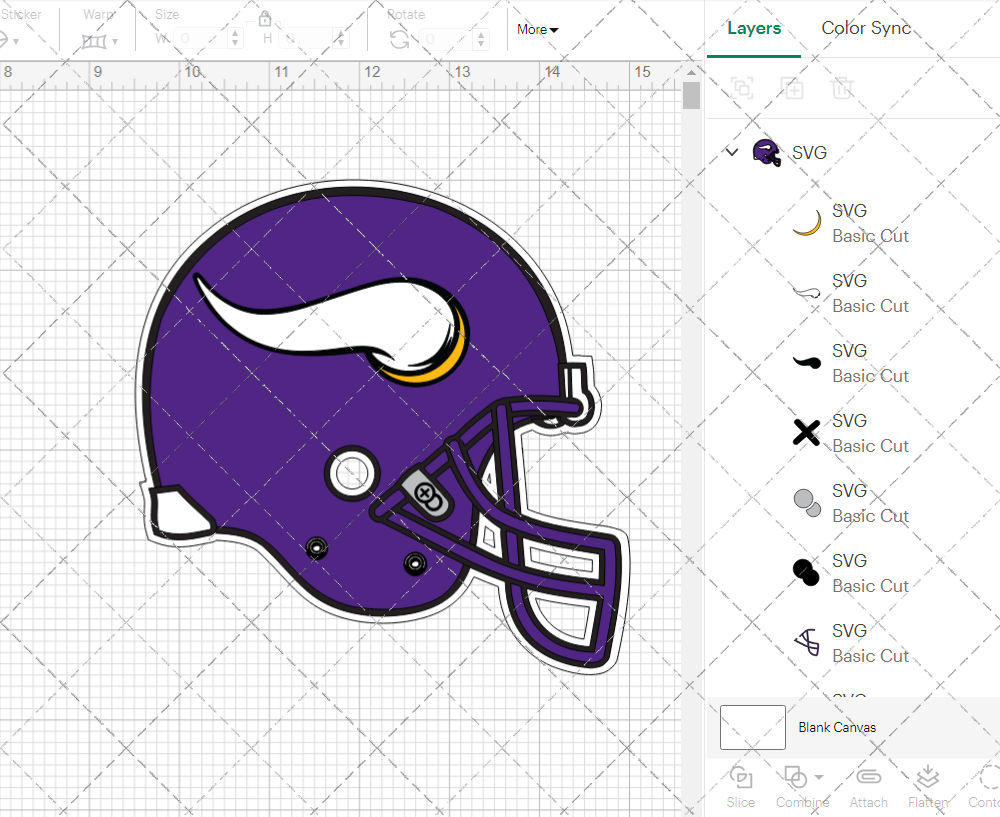1000x817 pixels.
Task: Increase the width stepper value
Action: click(x=235, y=34)
